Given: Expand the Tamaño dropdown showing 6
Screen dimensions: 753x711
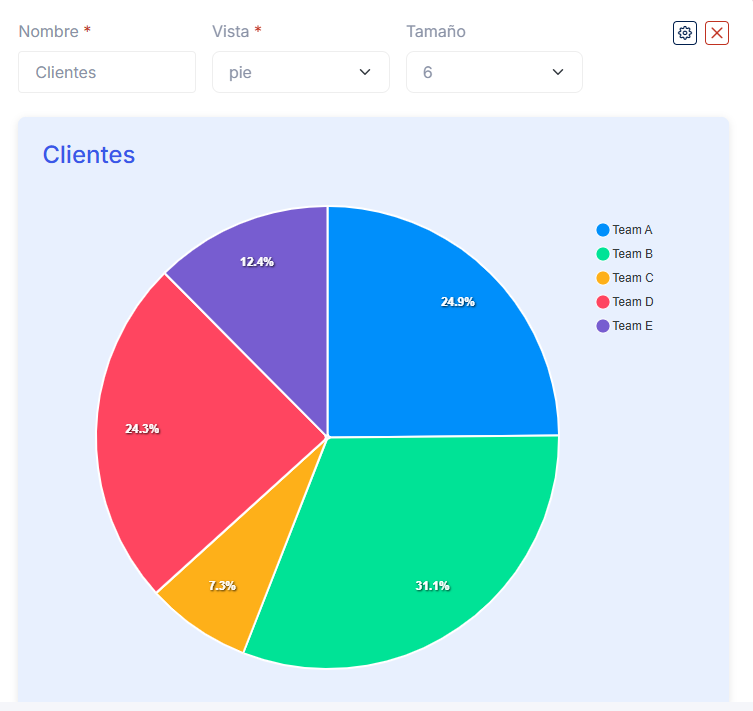Looking at the screenshot, I should tap(494, 72).
